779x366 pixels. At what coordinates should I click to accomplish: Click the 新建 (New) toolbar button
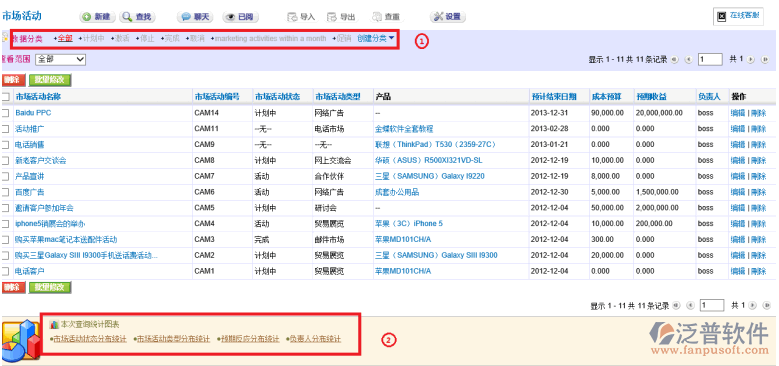coord(97,17)
